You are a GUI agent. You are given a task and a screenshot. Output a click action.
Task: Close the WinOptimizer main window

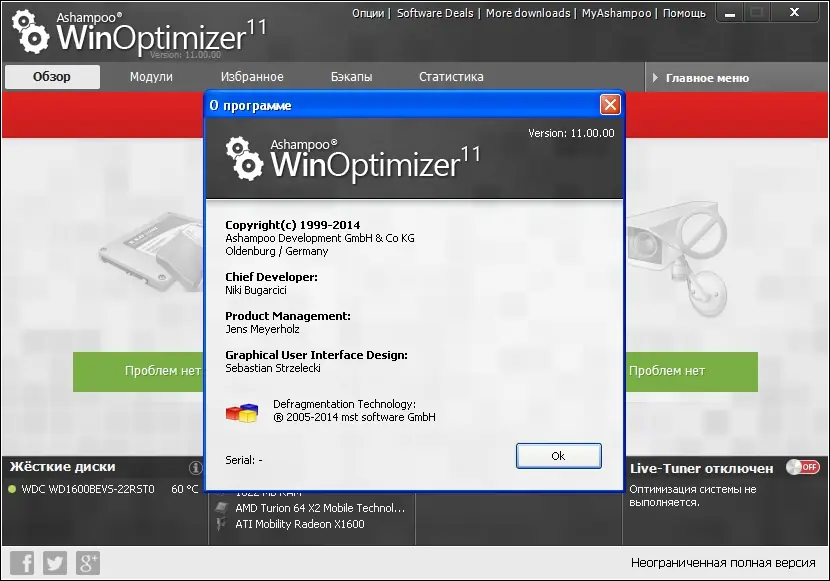point(794,13)
